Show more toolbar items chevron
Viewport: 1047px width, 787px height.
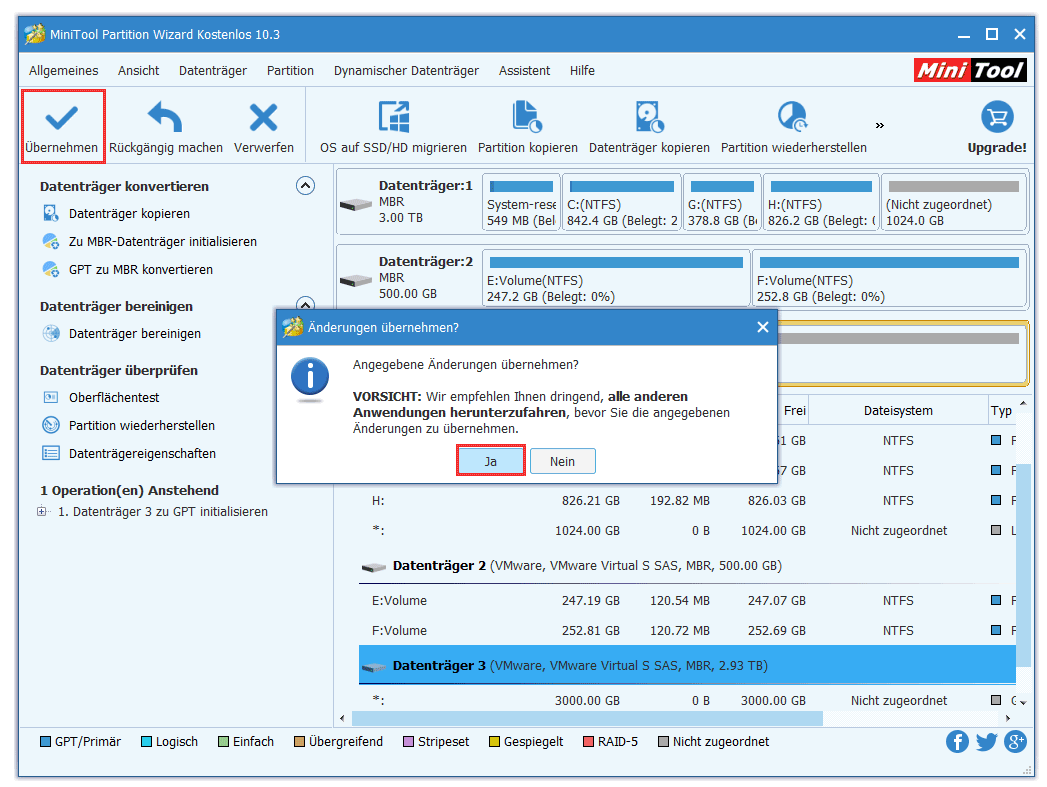879,125
